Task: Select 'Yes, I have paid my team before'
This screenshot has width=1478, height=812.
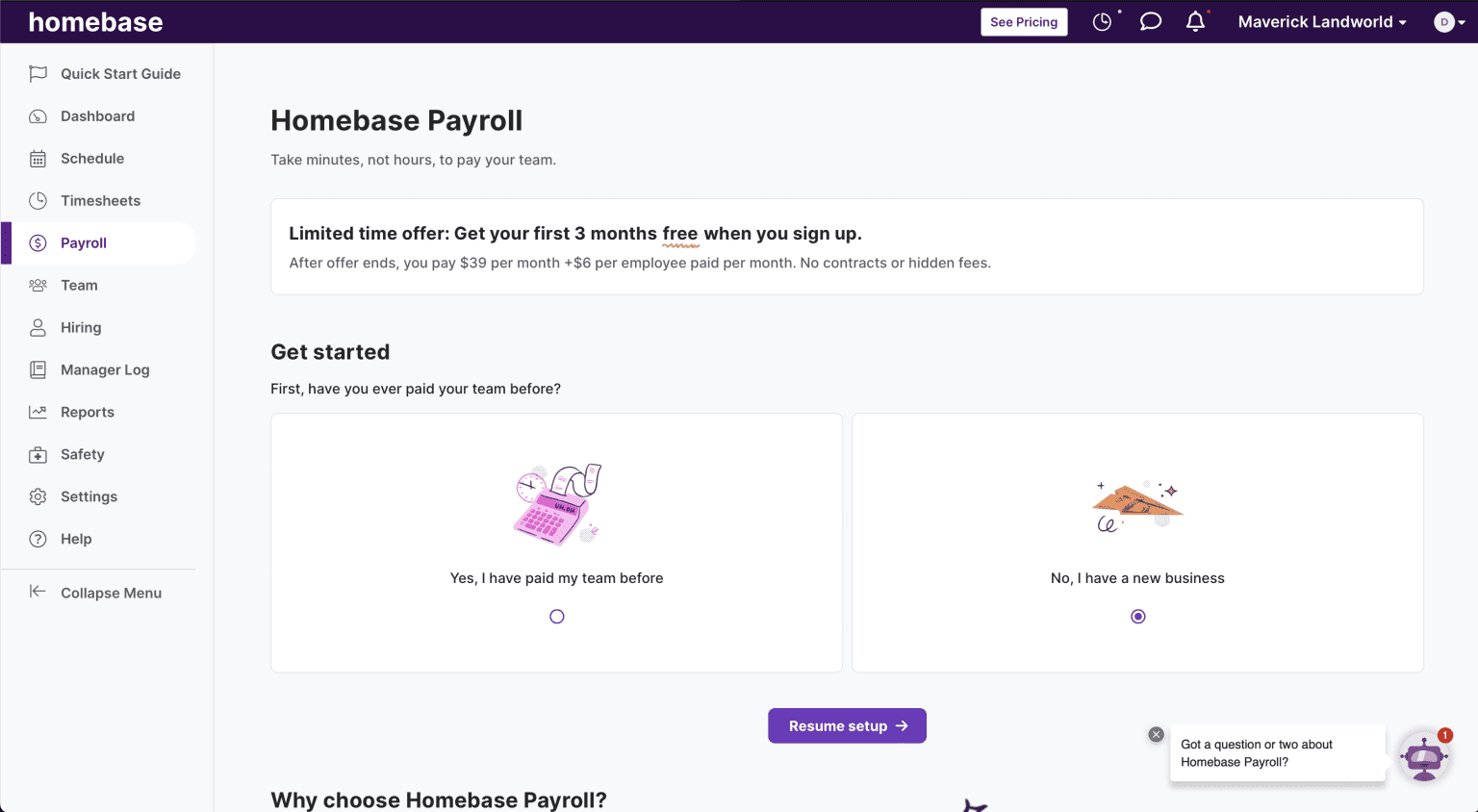Action: (556, 616)
